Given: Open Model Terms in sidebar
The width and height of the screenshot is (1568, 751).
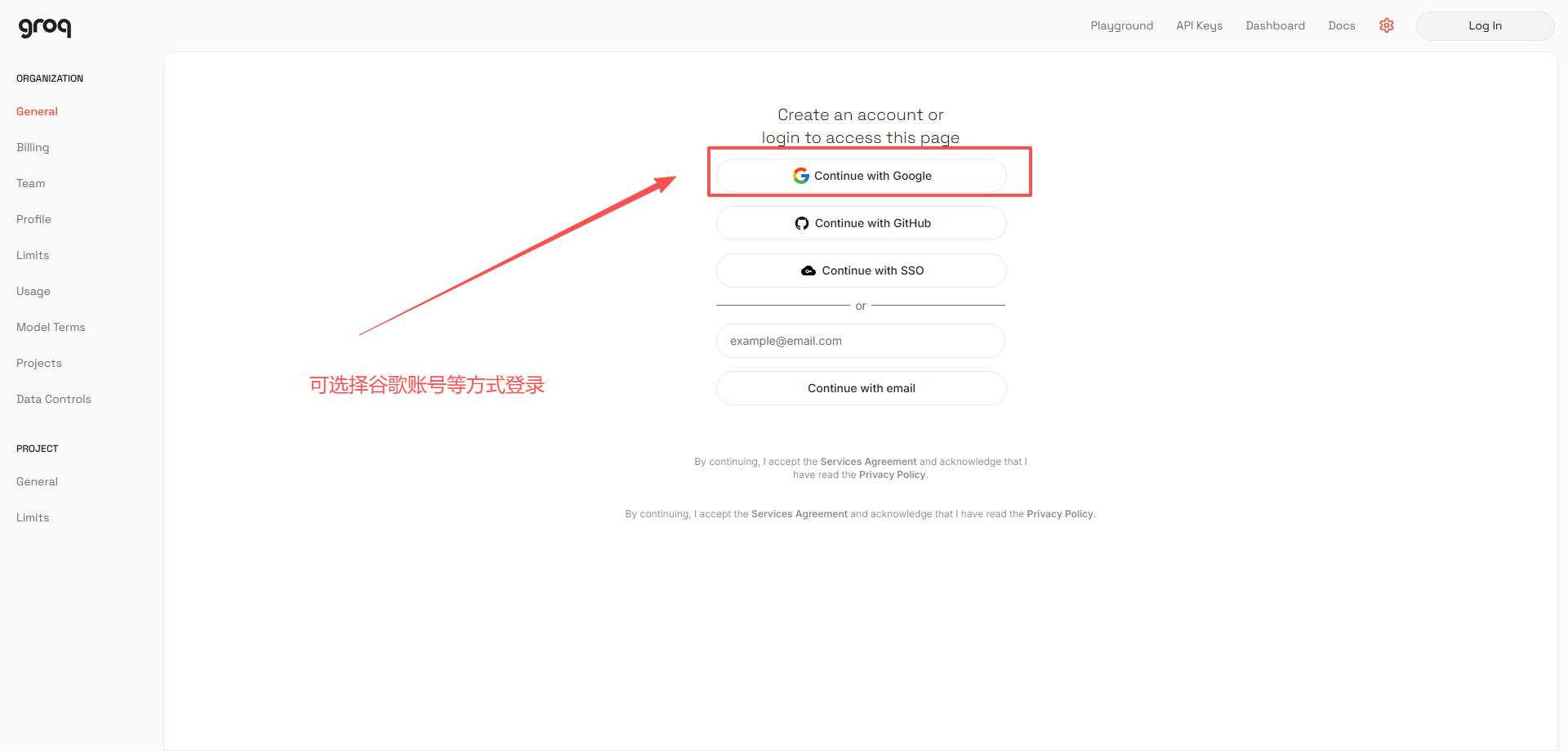Looking at the screenshot, I should point(51,327).
